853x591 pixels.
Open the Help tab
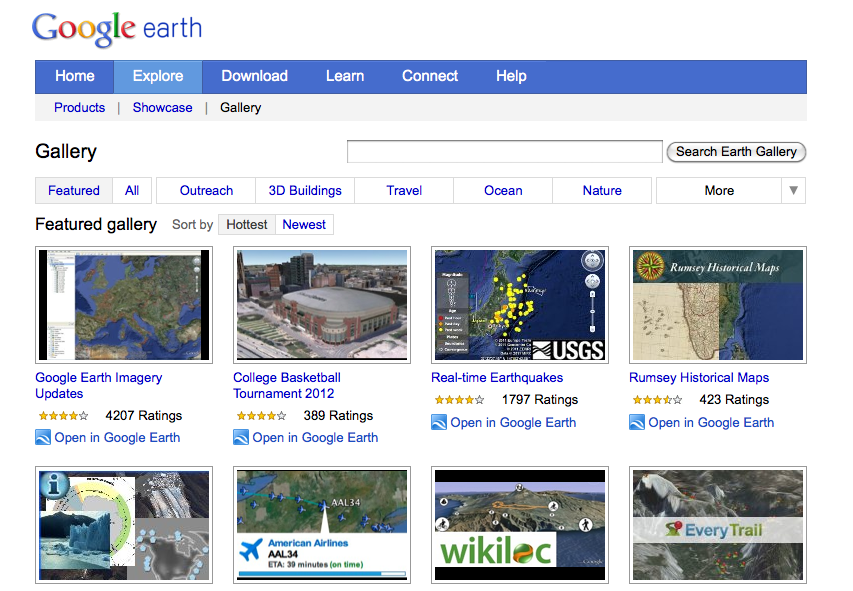click(x=511, y=76)
